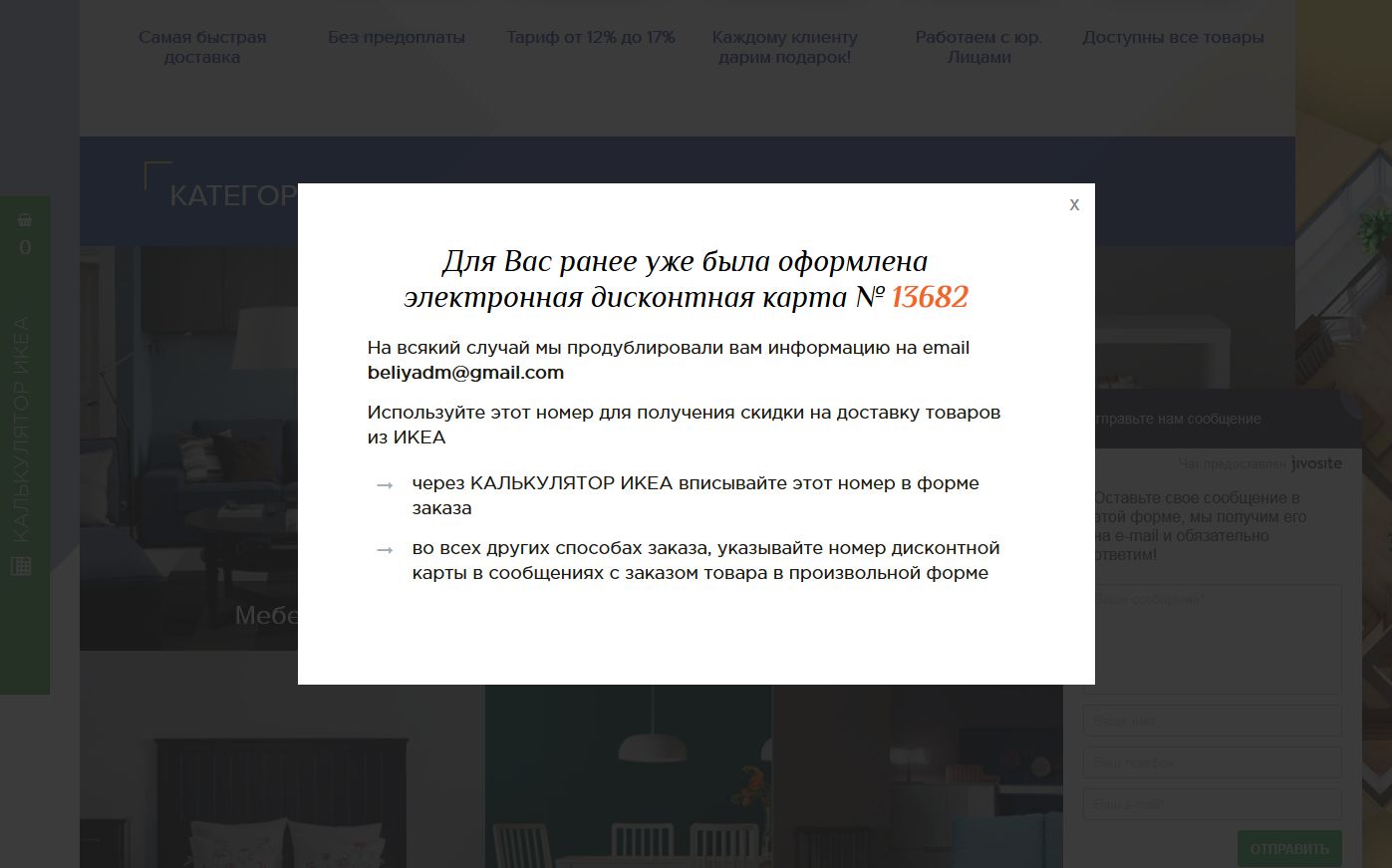Select the email beliyadm@gmail.com

pyautogui.click(x=465, y=373)
